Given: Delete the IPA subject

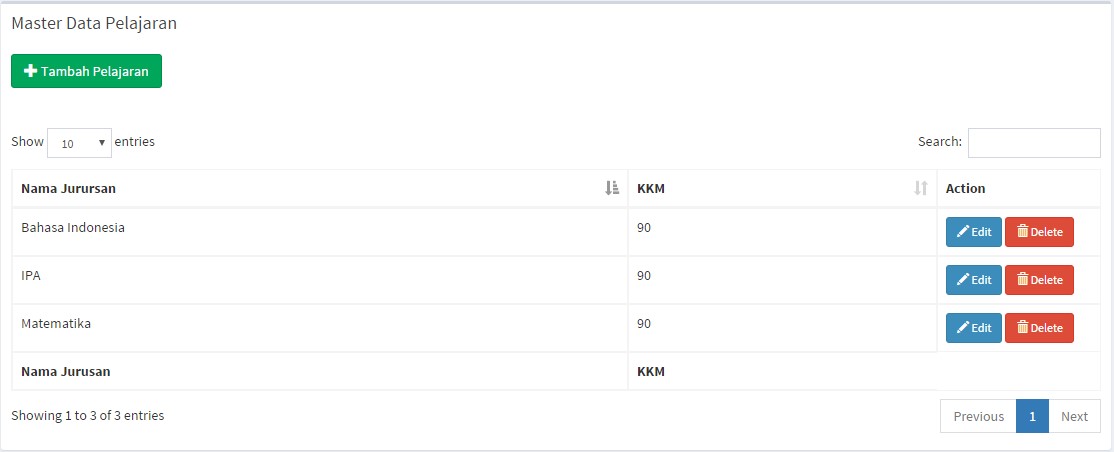Looking at the screenshot, I should point(1039,280).
